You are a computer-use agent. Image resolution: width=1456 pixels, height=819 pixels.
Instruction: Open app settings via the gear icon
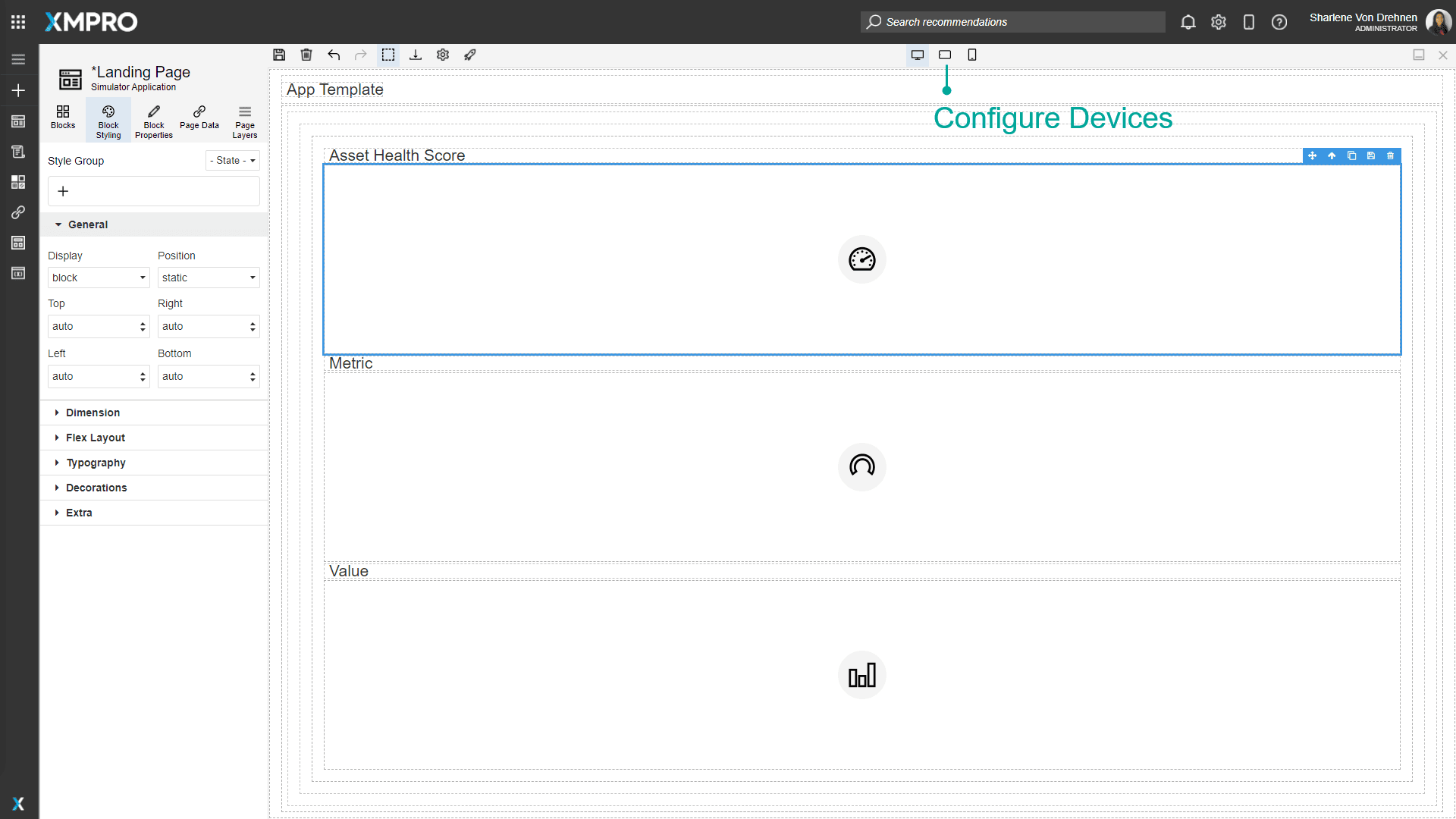click(442, 55)
